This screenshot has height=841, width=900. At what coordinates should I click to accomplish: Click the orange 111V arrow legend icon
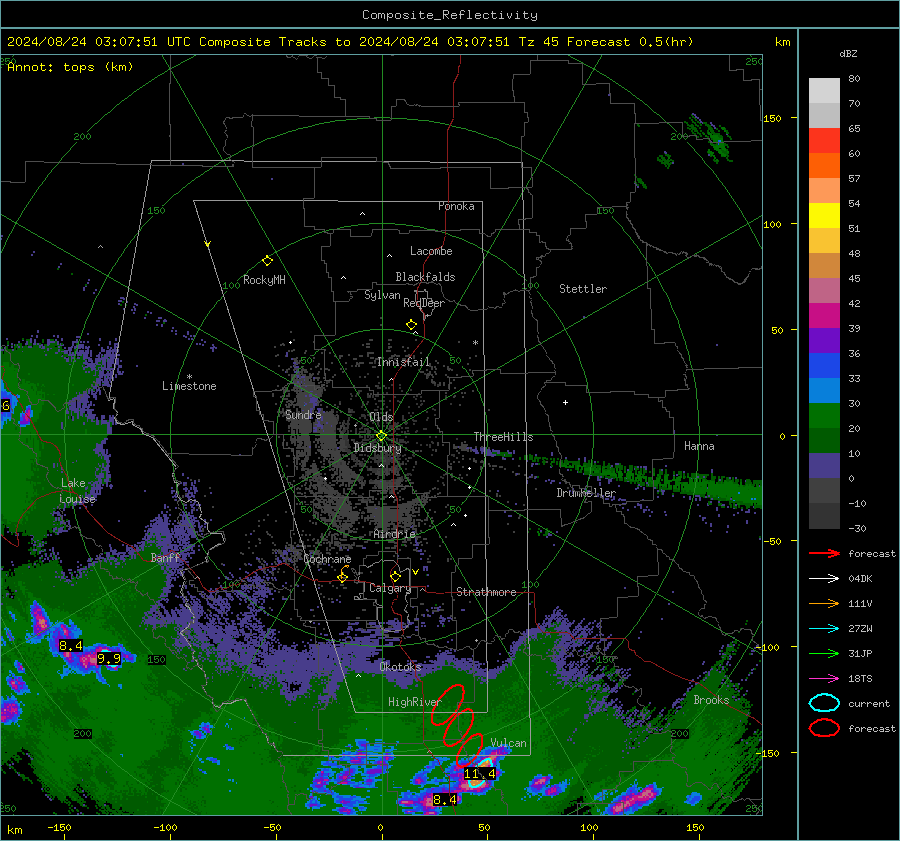(x=824, y=603)
